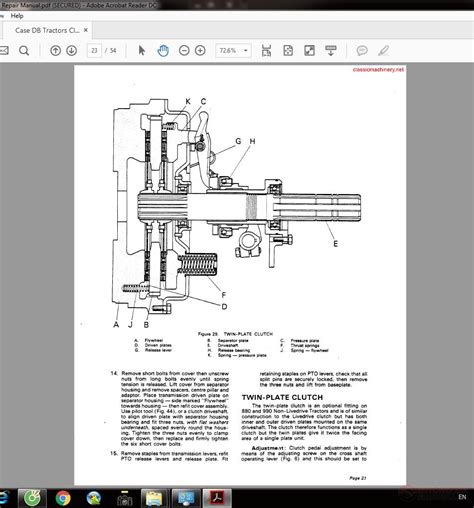
Task: Click the label K above the clutch
Action: coord(188,101)
